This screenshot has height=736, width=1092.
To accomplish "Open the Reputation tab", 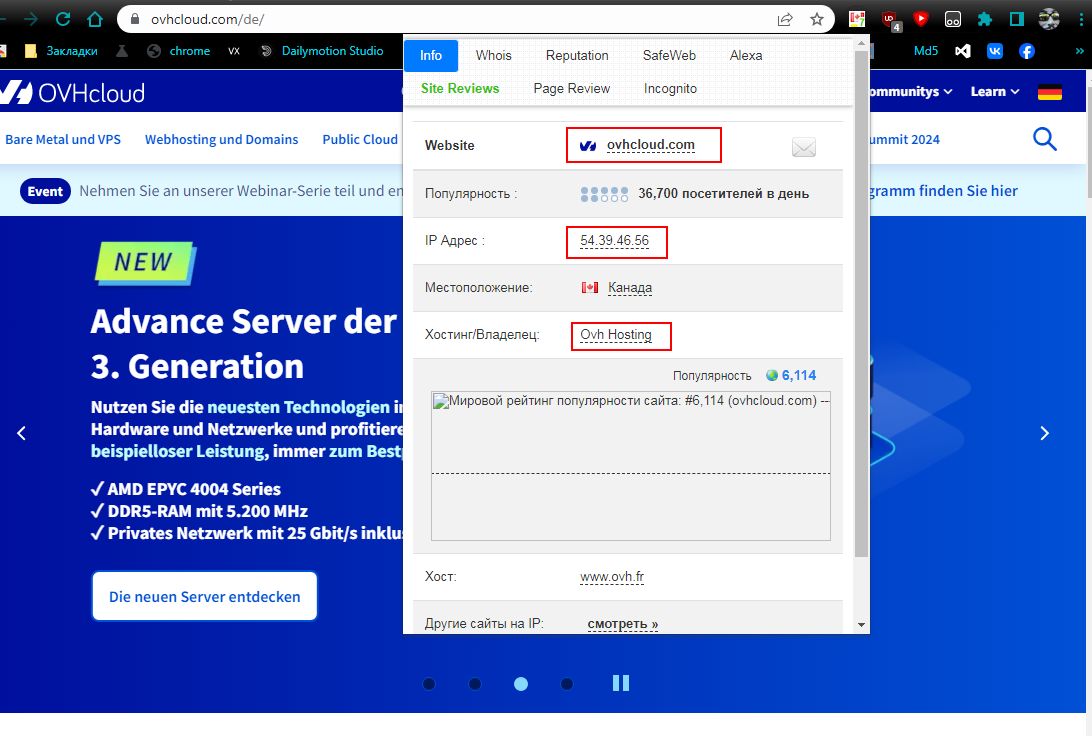I will pos(577,56).
